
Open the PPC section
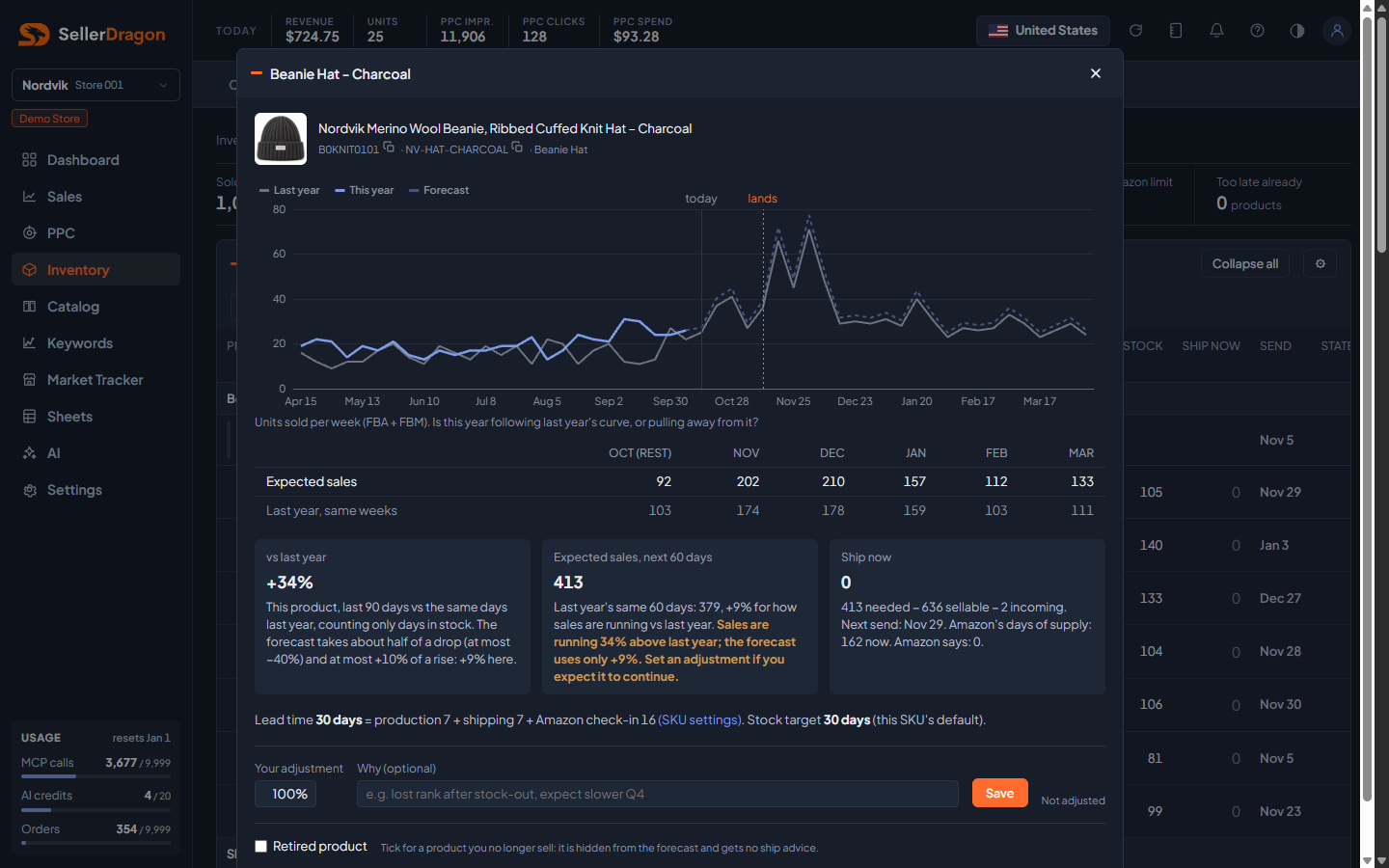[95, 233]
